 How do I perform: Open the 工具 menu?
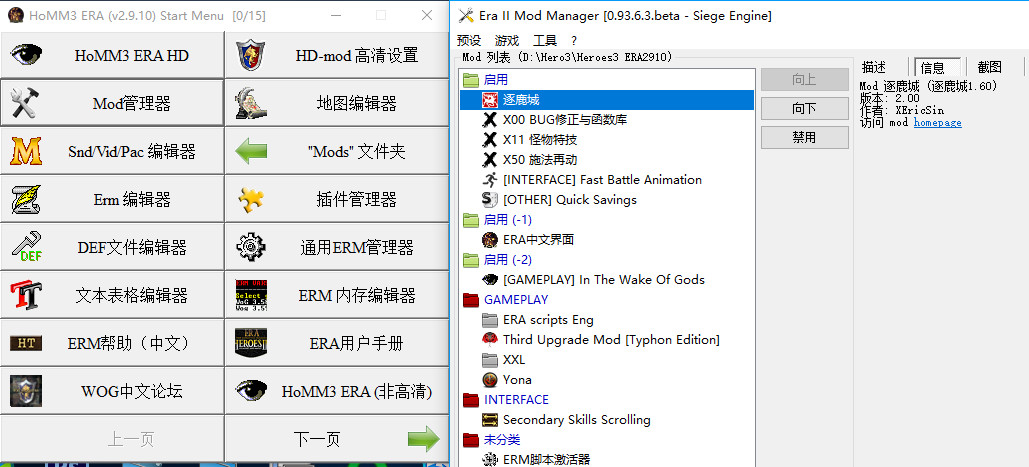point(545,40)
